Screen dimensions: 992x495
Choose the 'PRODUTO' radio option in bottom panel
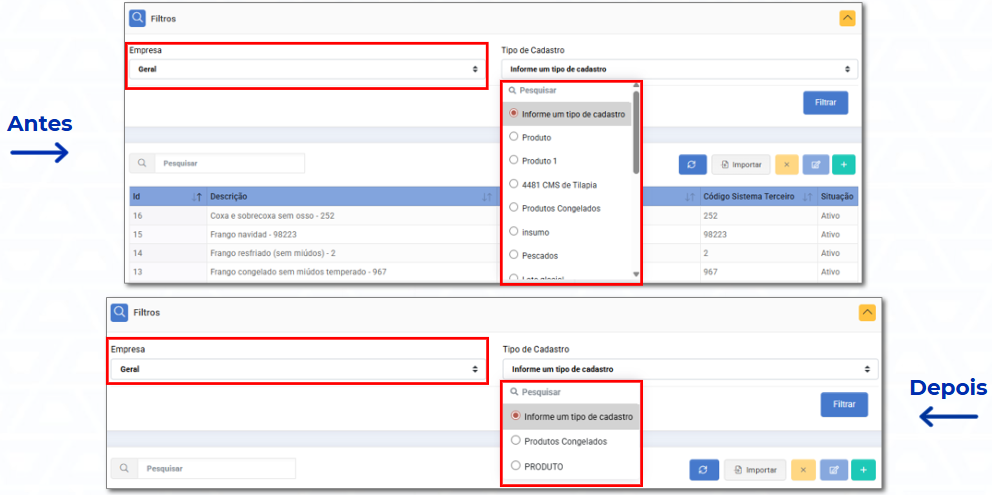click(516, 466)
